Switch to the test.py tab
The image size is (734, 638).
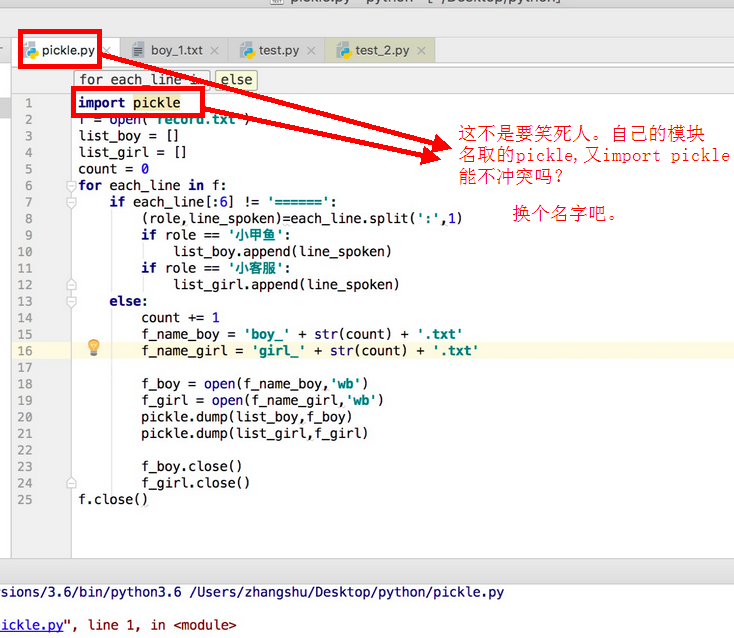(x=278, y=50)
